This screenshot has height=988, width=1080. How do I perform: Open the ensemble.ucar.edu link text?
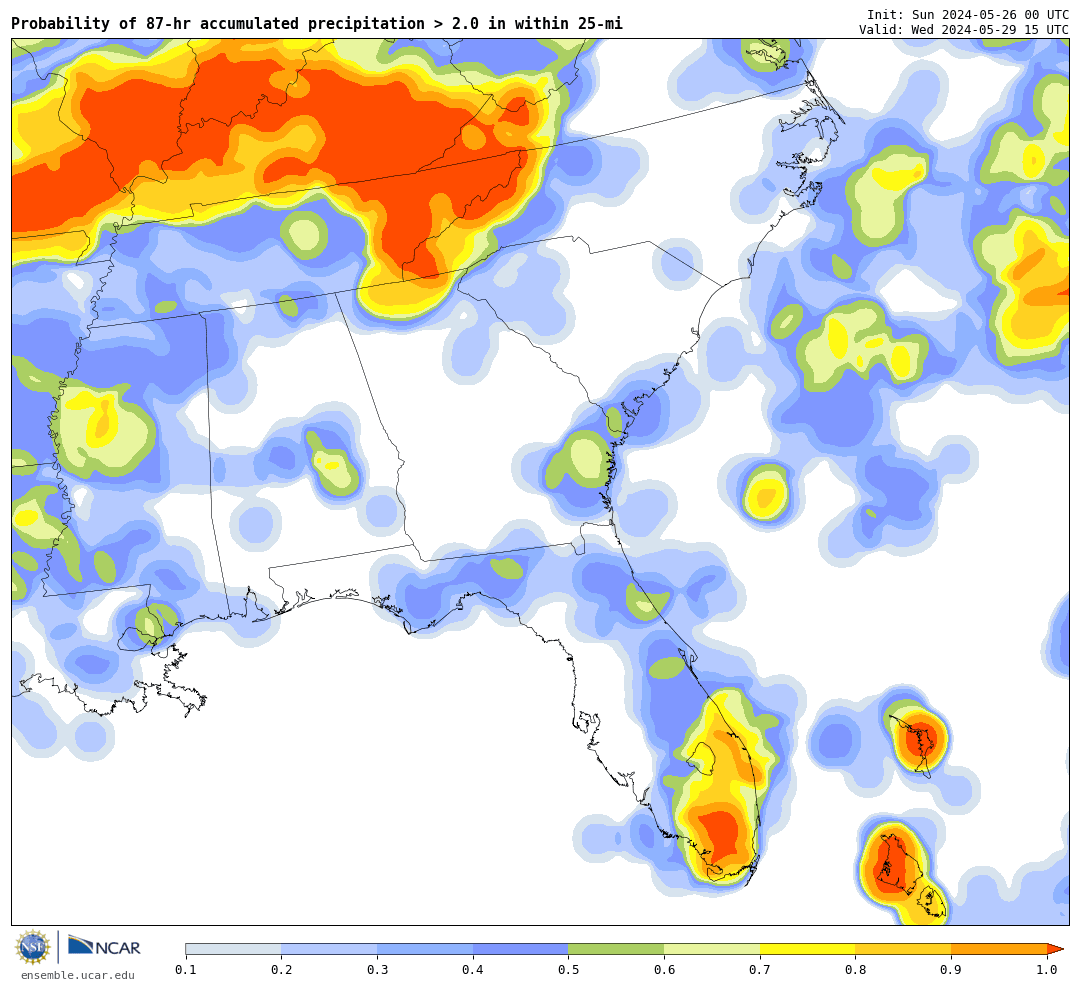click(x=78, y=975)
